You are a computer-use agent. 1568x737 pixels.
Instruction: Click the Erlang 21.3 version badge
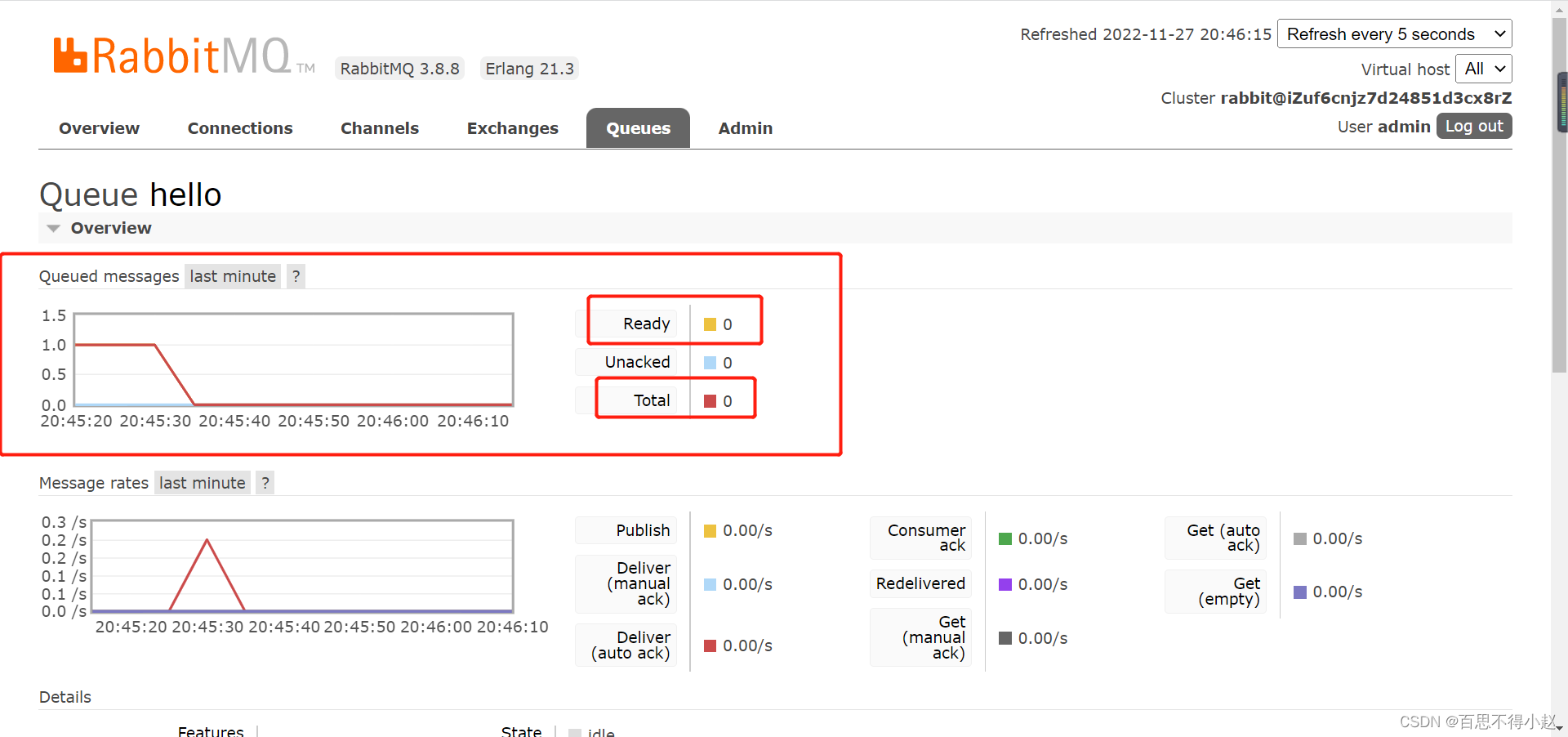click(x=529, y=69)
